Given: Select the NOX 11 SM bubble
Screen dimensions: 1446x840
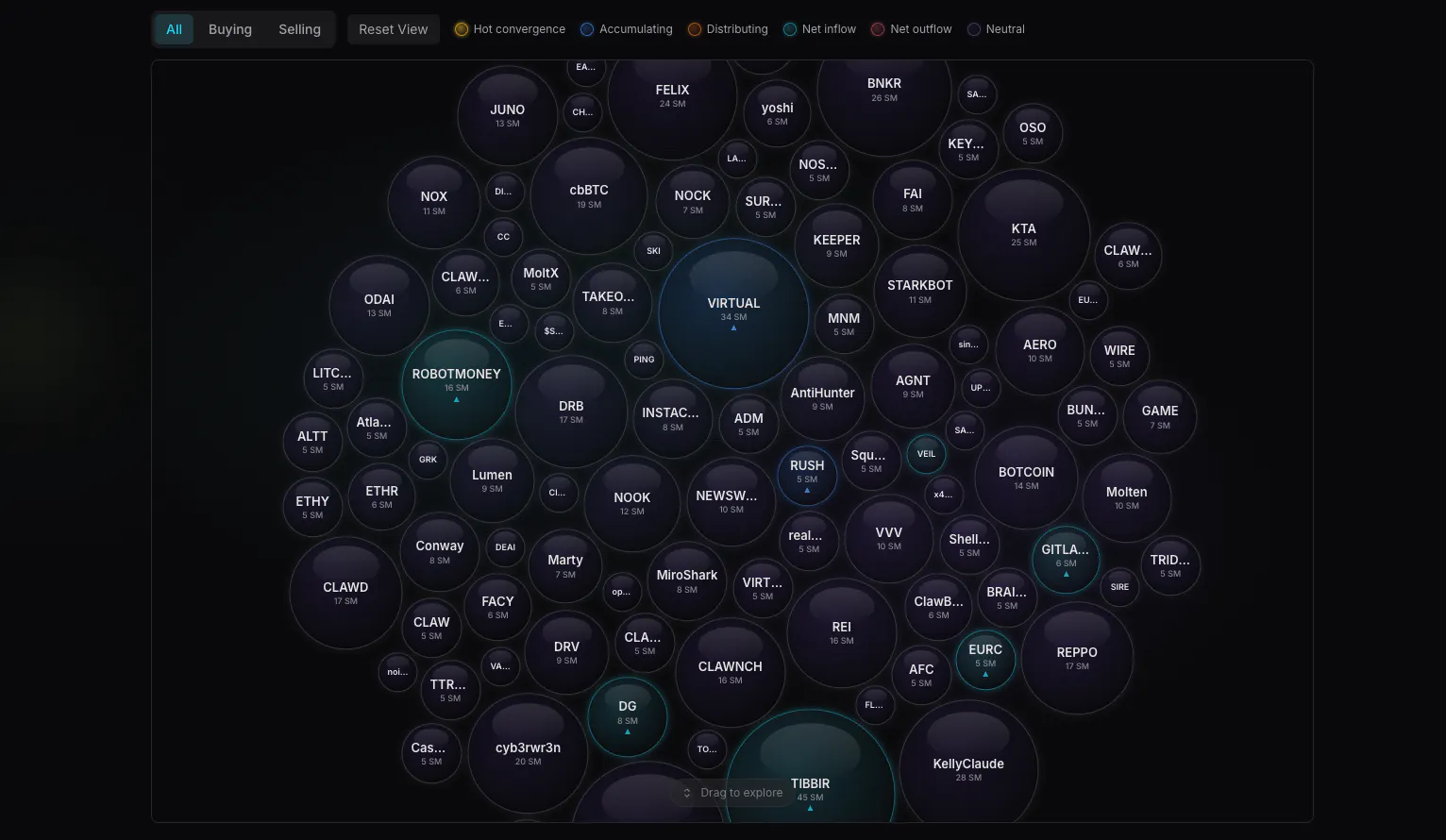Looking at the screenshot, I should pyautogui.click(x=434, y=203).
